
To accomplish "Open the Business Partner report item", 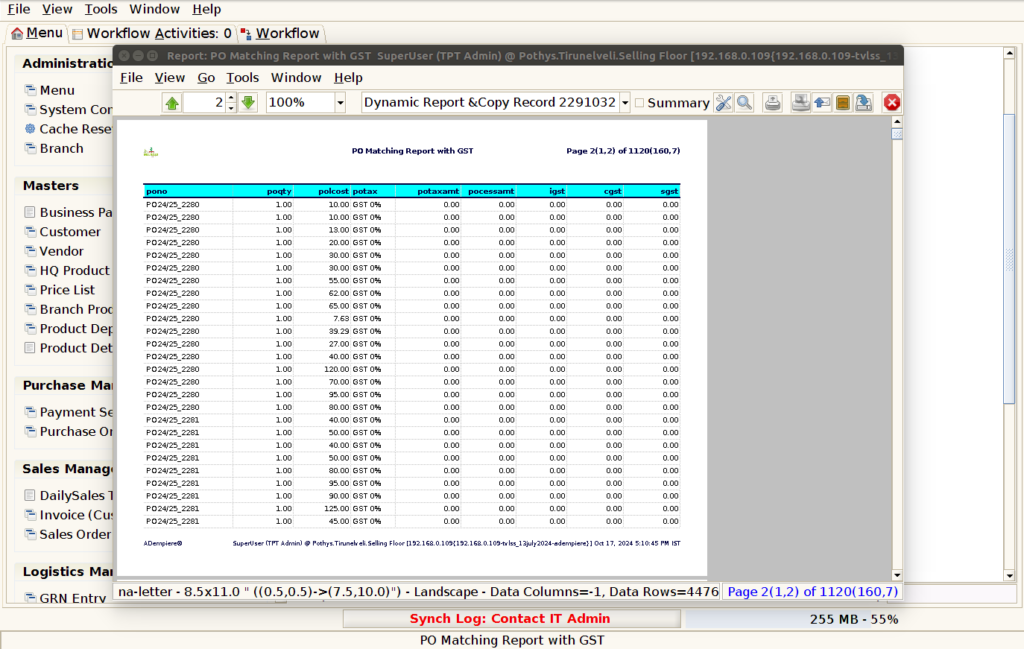I will click(68, 212).
